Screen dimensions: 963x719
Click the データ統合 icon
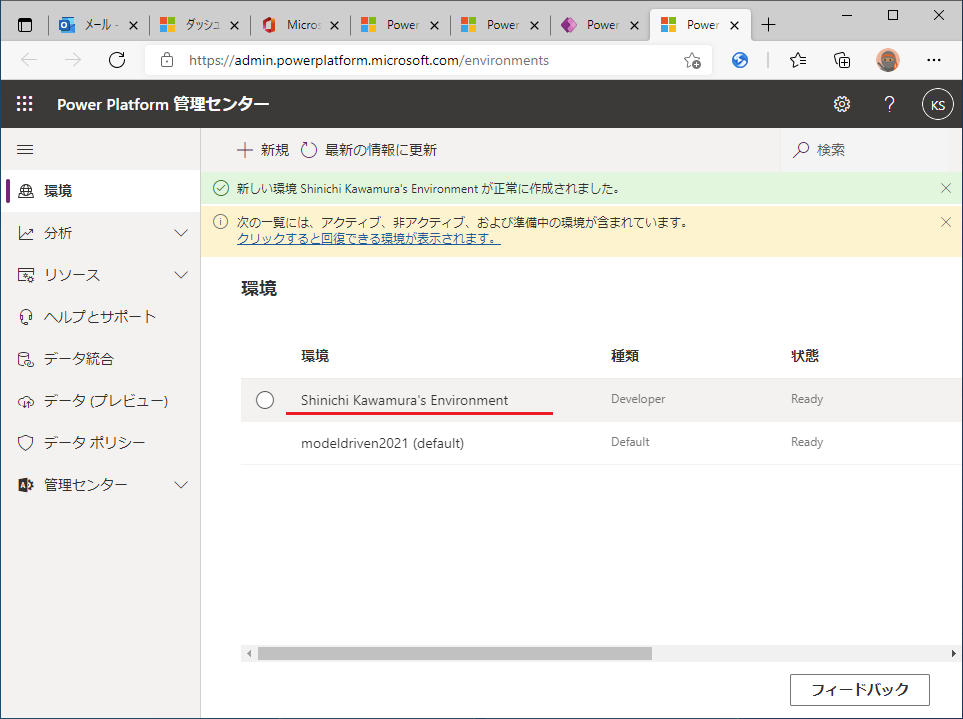[x=26, y=359]
